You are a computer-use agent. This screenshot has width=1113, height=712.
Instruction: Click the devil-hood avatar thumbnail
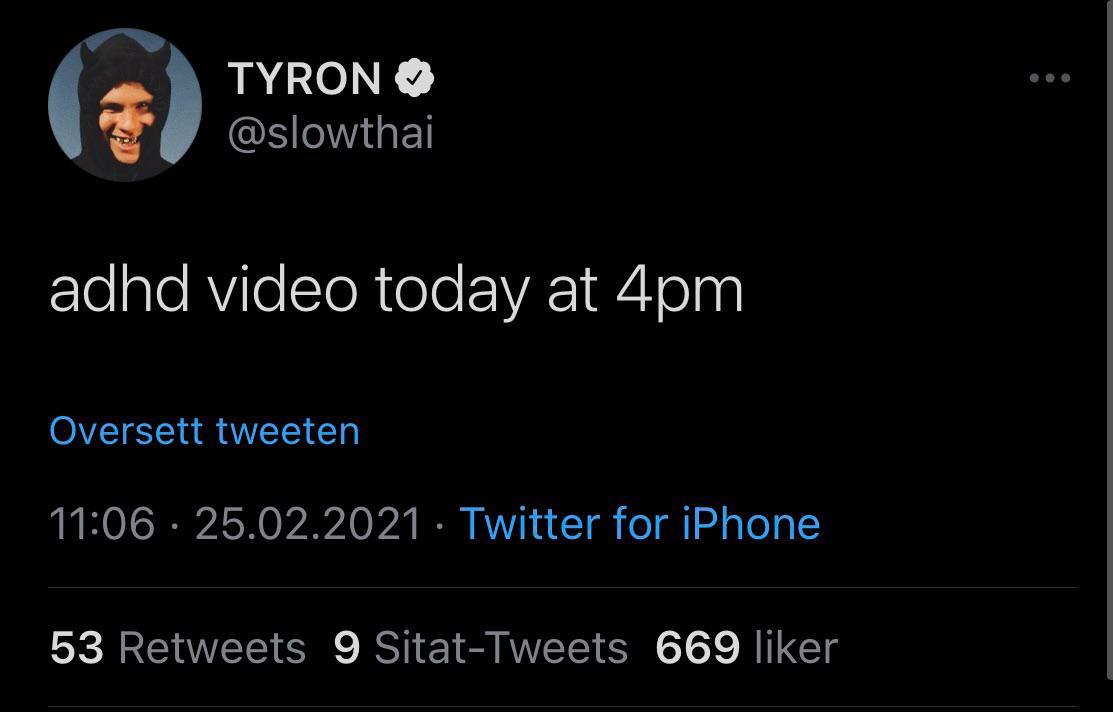(124, 104)
